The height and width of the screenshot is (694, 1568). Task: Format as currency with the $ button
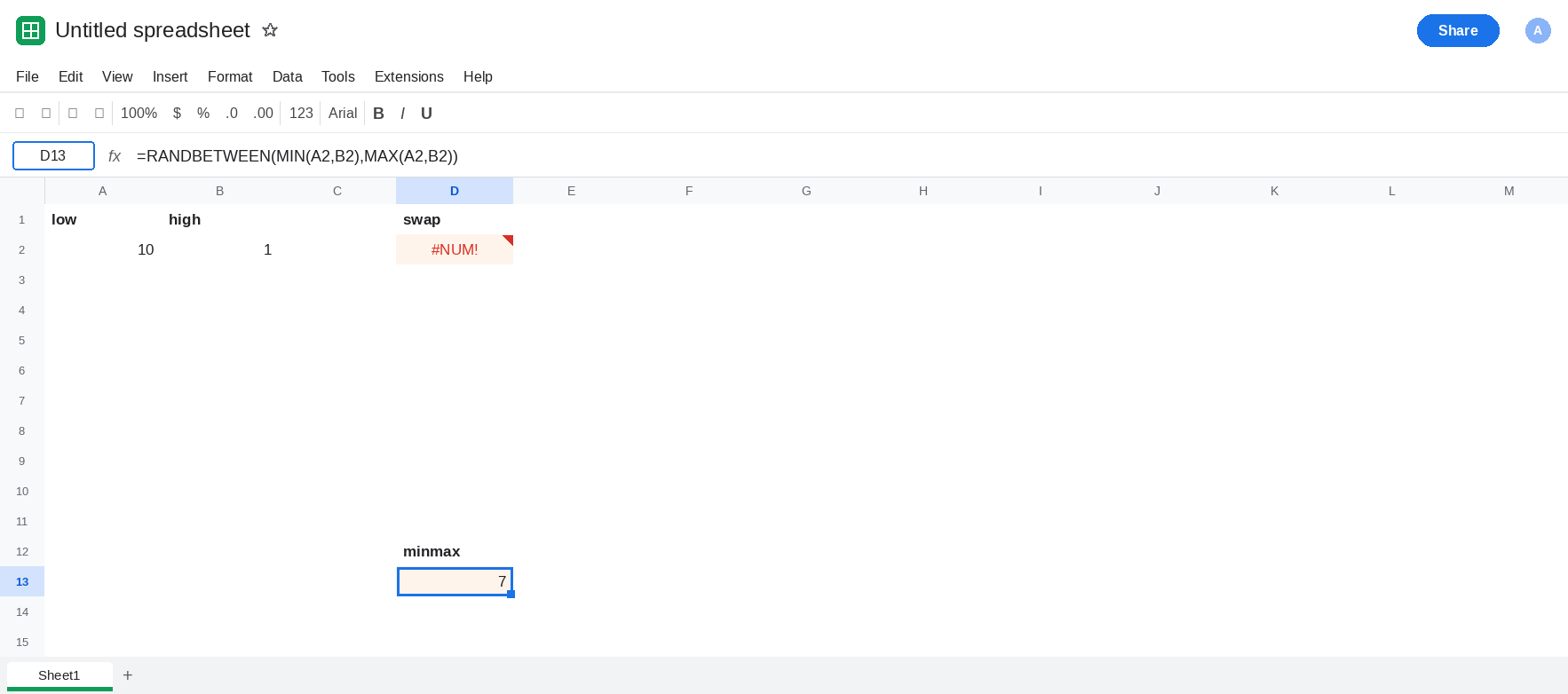(x=177, y=114)
